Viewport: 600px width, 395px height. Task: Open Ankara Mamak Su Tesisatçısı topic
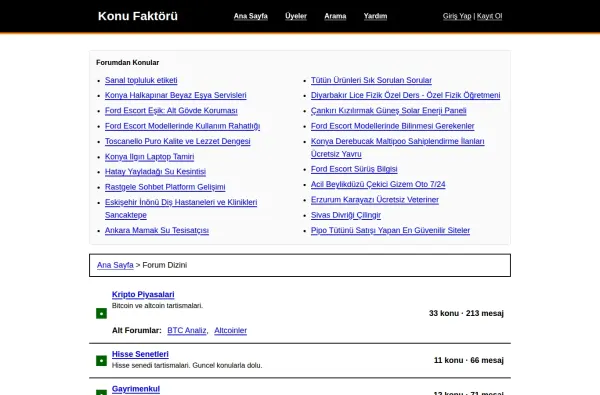coord(157,230)
